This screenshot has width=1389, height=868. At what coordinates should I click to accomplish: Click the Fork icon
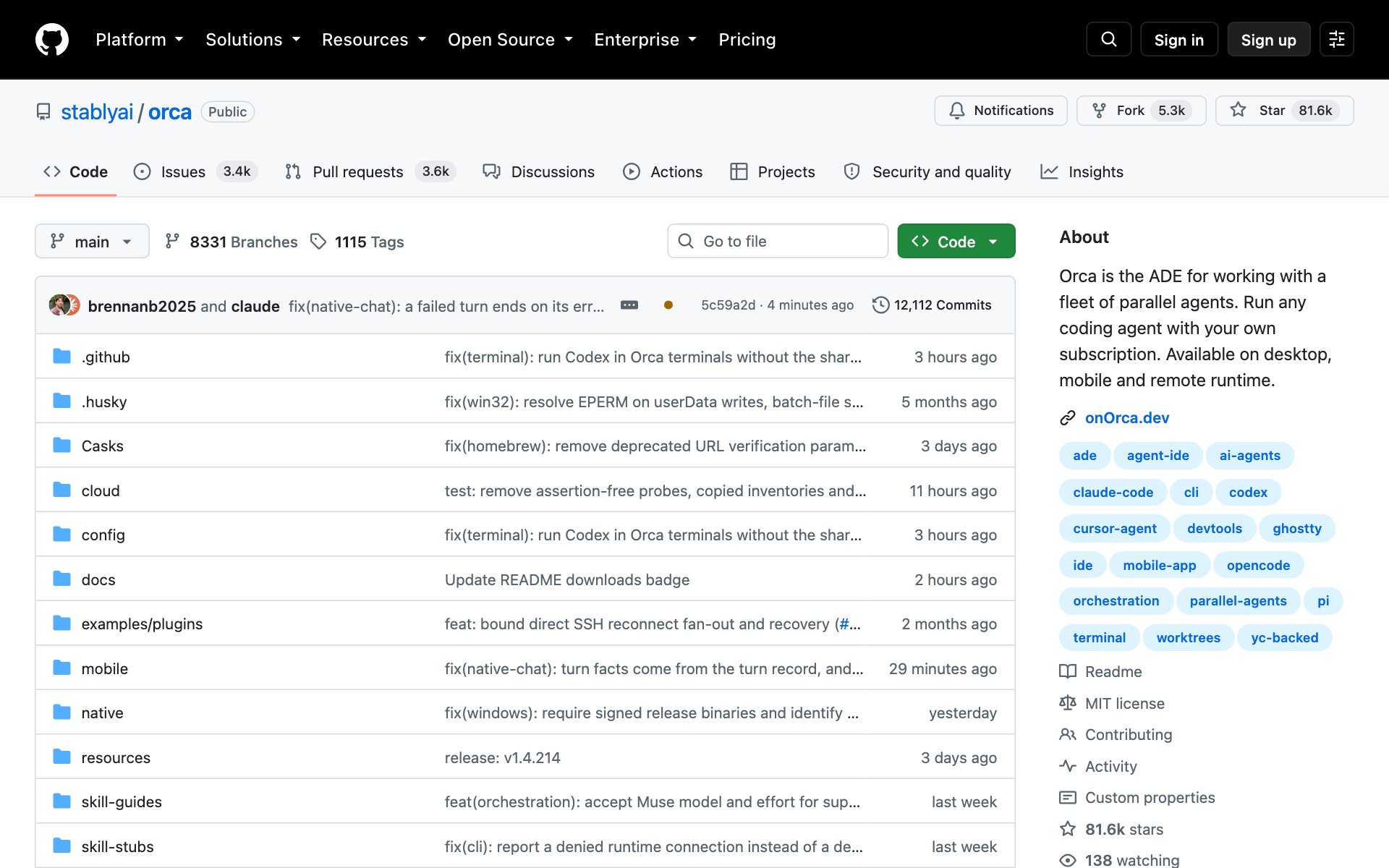pyautogui.click(x=1099, y=111)
